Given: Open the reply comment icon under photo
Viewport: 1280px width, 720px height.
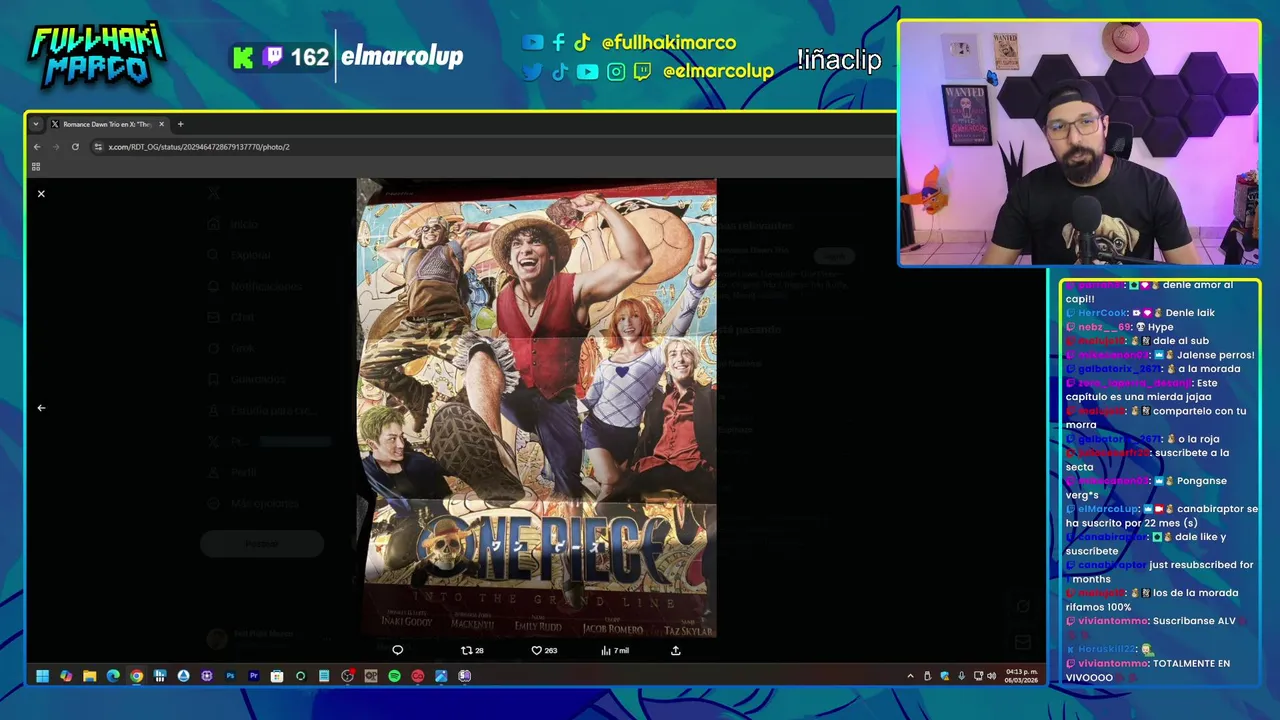Looking at the screenshot, I should click(397, 650).
